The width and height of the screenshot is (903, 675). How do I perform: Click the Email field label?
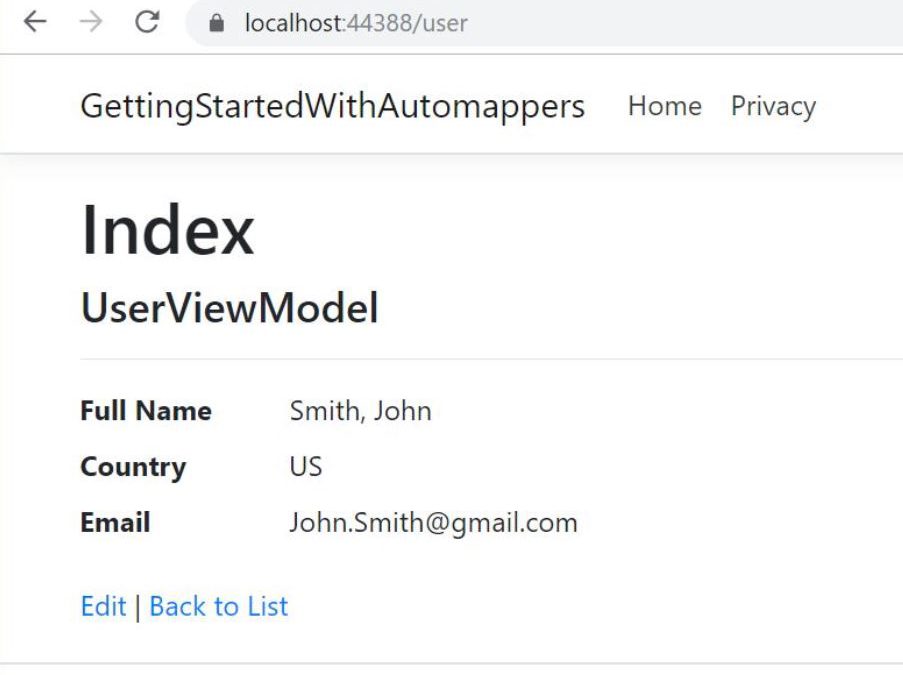(x=115, y=523)
